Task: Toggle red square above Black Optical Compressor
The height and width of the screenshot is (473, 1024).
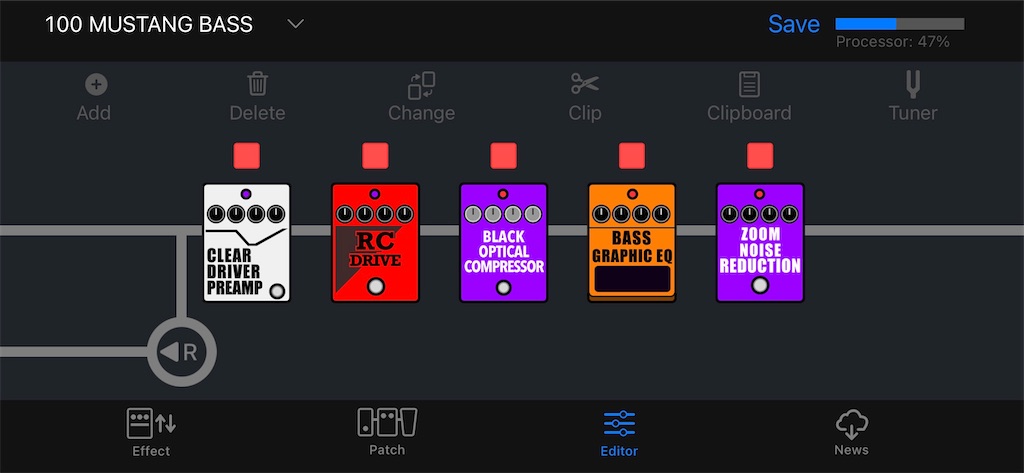Action: click(x=504, y=156)
